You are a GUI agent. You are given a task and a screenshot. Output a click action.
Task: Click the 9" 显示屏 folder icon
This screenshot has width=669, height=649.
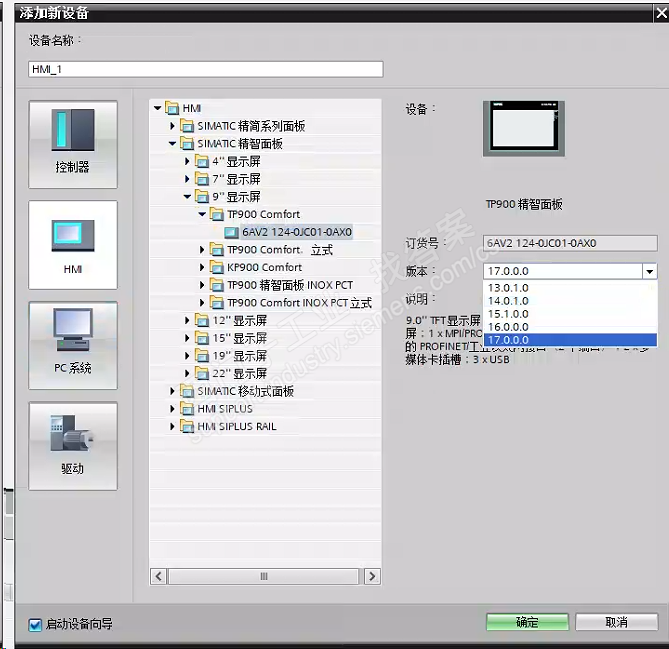pos(202,197)
